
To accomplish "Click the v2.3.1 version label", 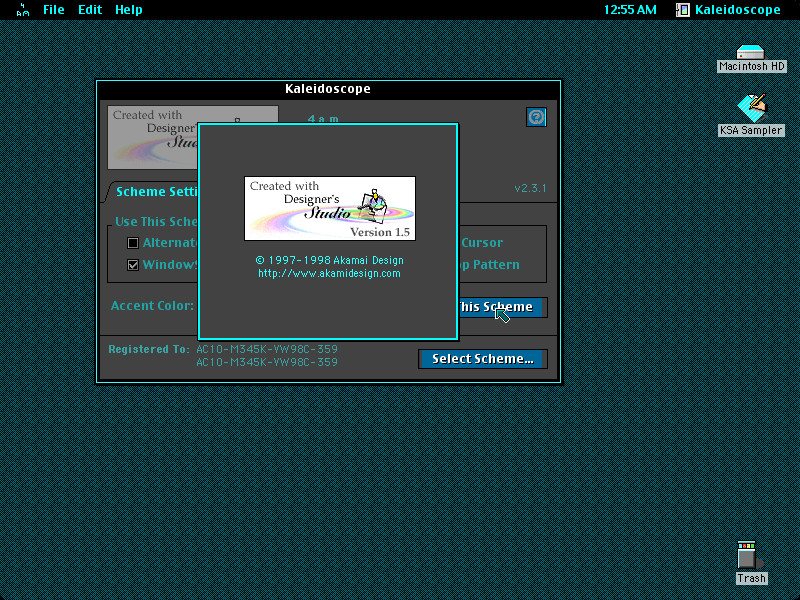I will [530, 188].
